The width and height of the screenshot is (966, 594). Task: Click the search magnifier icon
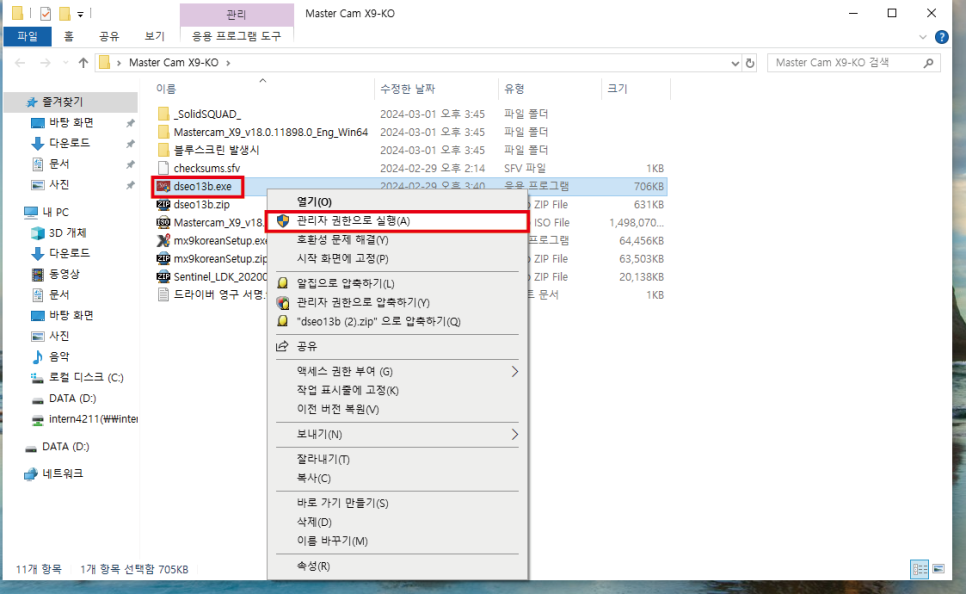point(928,63)
